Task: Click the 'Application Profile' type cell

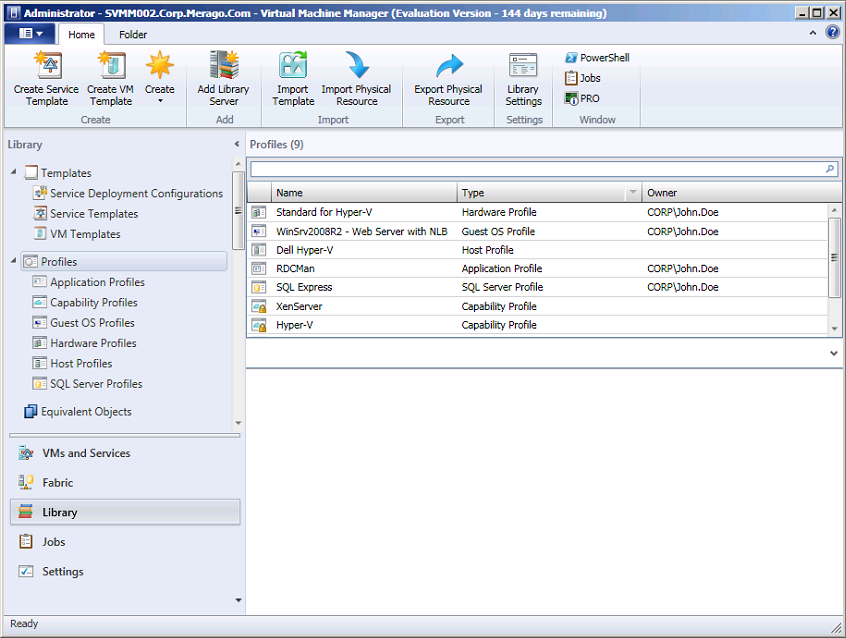Action: pos(502,269)
